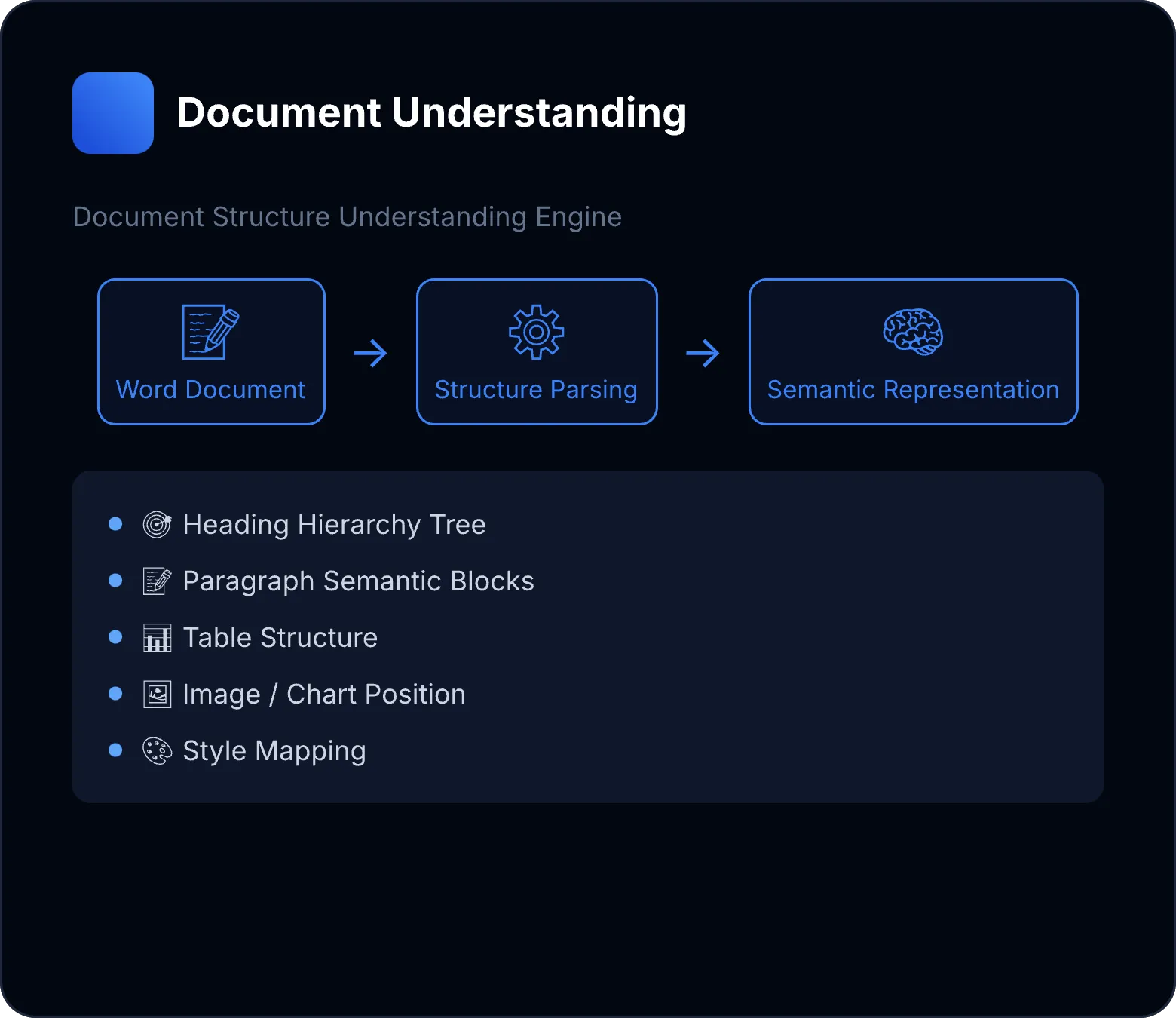Click the arrow between Word Document and Structure Parsing
This screenshot has width=1176, height=1018.
[370, 351]
